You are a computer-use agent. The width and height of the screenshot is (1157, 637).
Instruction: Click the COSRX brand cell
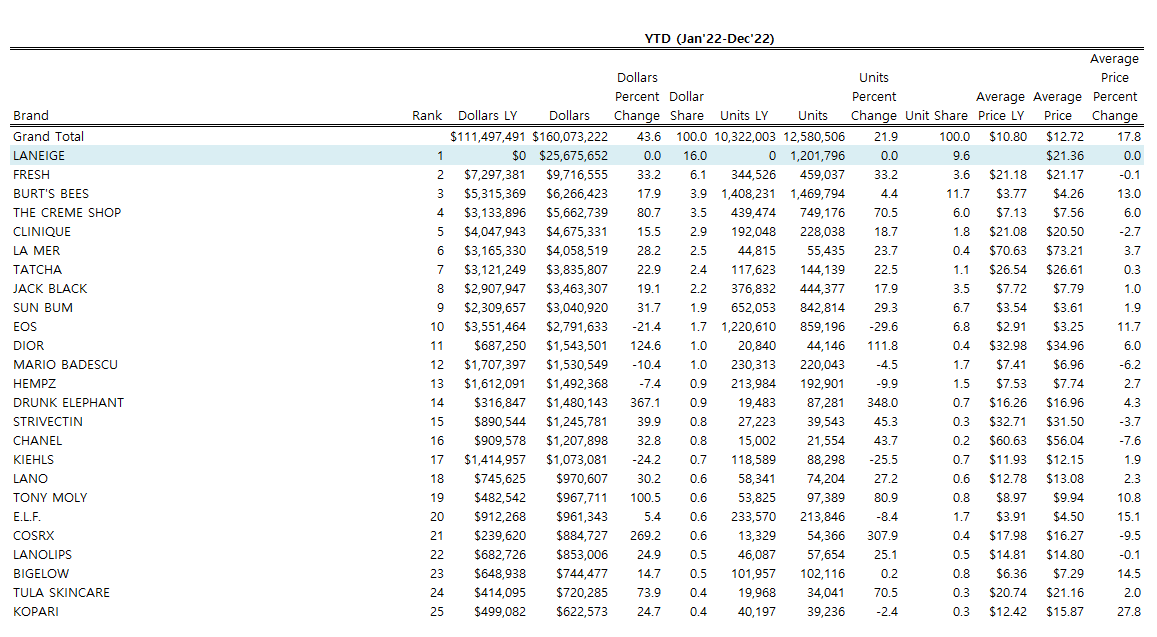point(34,535)
